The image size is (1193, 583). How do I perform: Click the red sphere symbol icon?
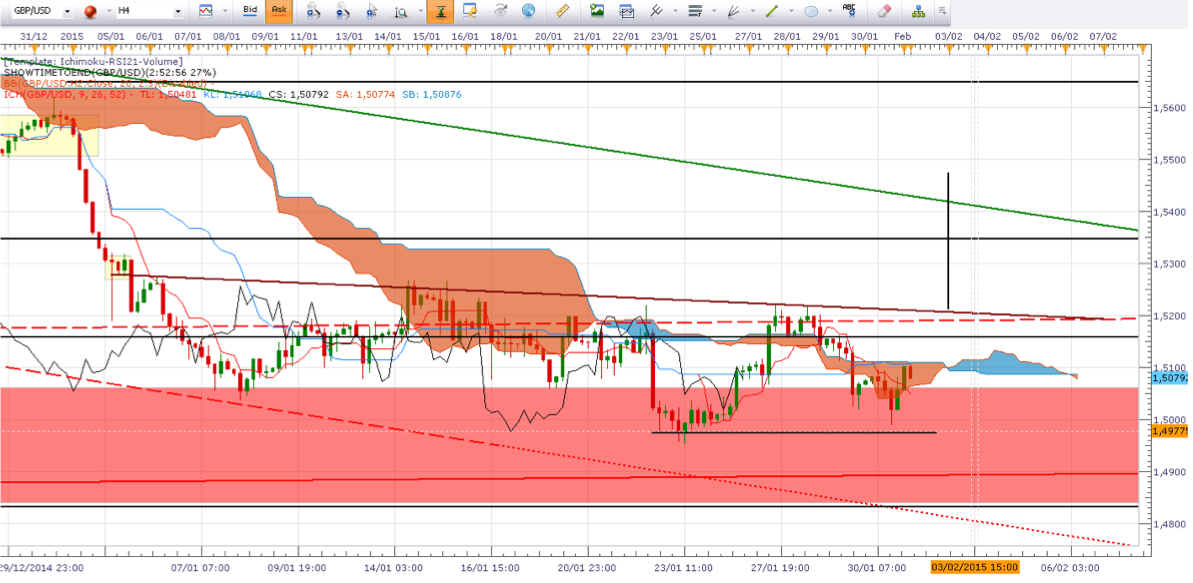90,11
